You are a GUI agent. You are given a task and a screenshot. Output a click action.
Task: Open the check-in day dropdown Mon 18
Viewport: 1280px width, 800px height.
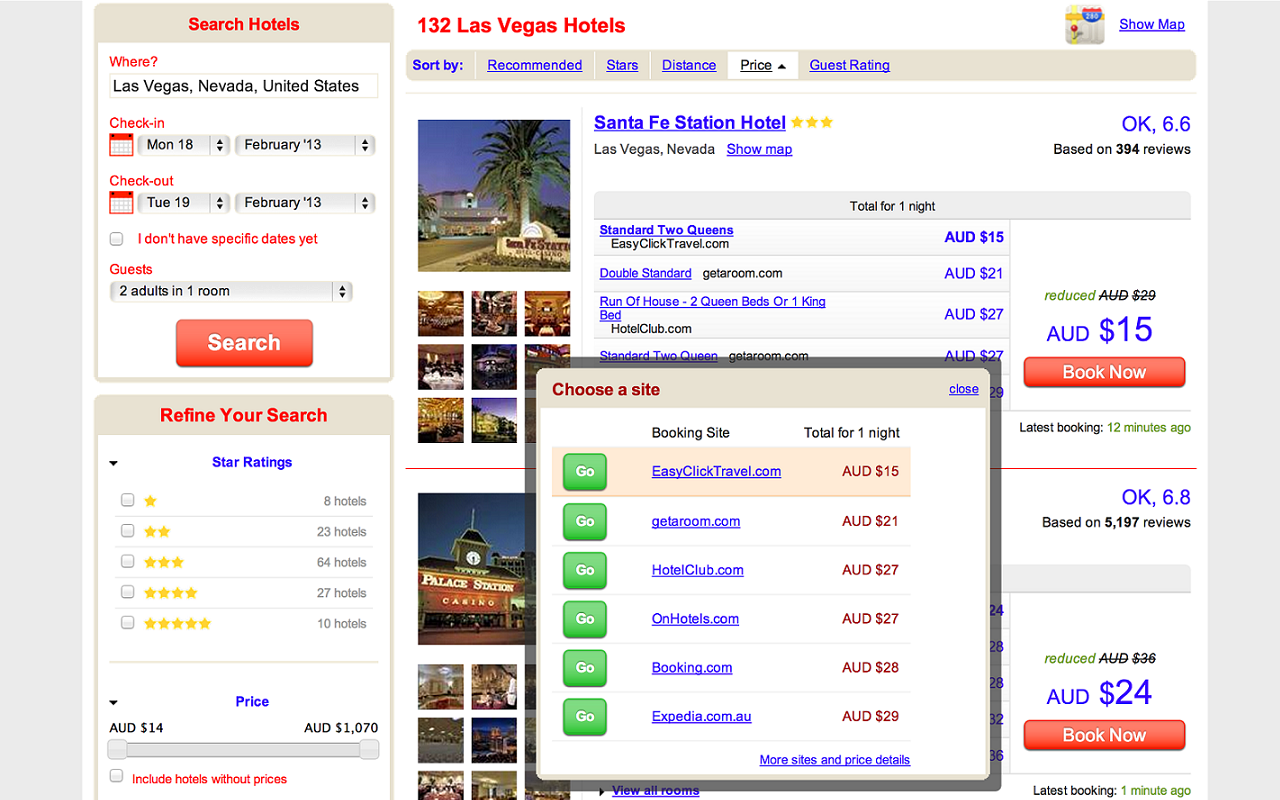click(184, 145)
